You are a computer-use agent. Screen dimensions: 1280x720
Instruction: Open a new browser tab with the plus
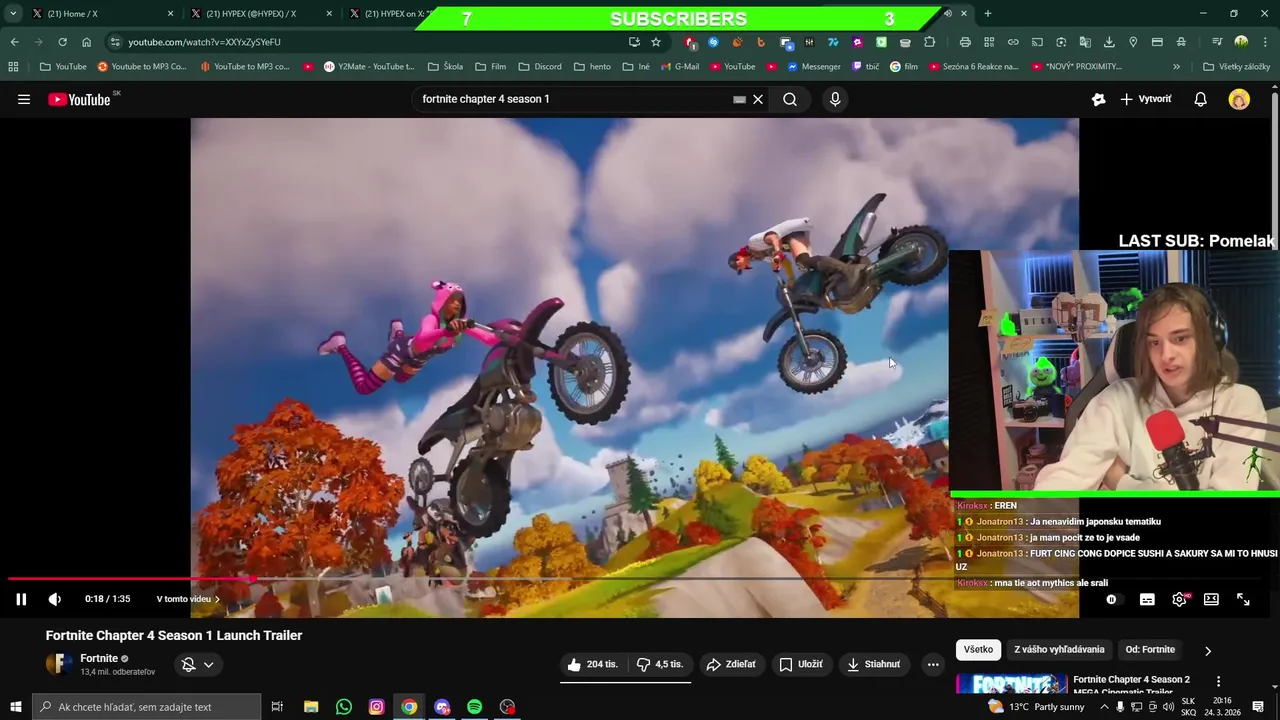click(x=988, y=14)
